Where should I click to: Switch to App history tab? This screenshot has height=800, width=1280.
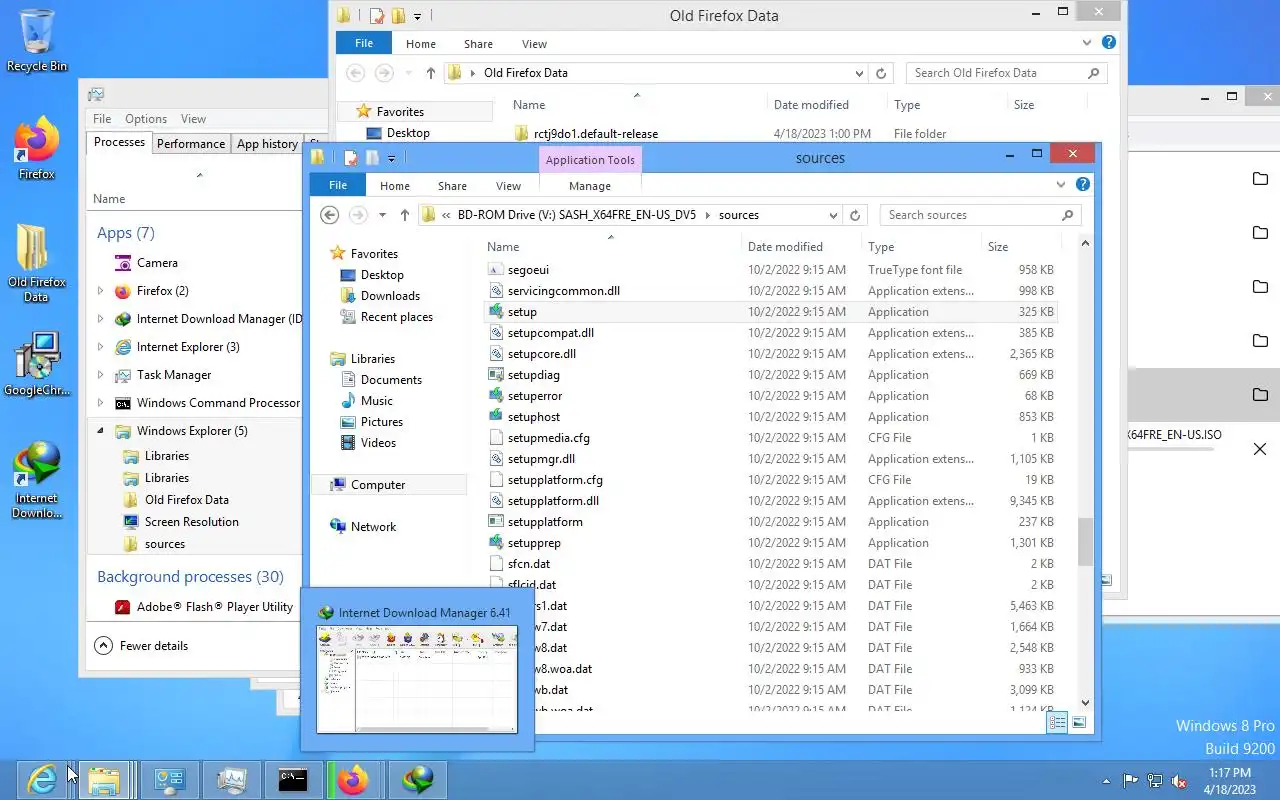click(267, 144)
